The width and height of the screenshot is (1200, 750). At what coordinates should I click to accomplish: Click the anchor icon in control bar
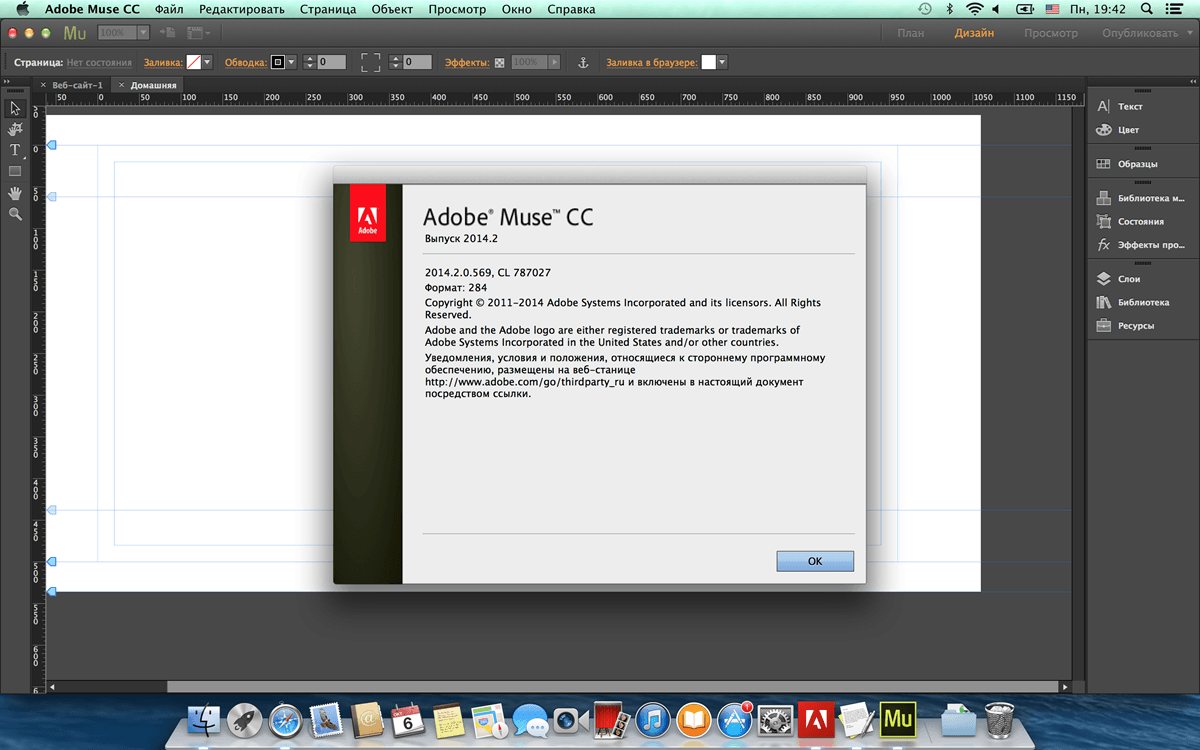tap(583, 62)
